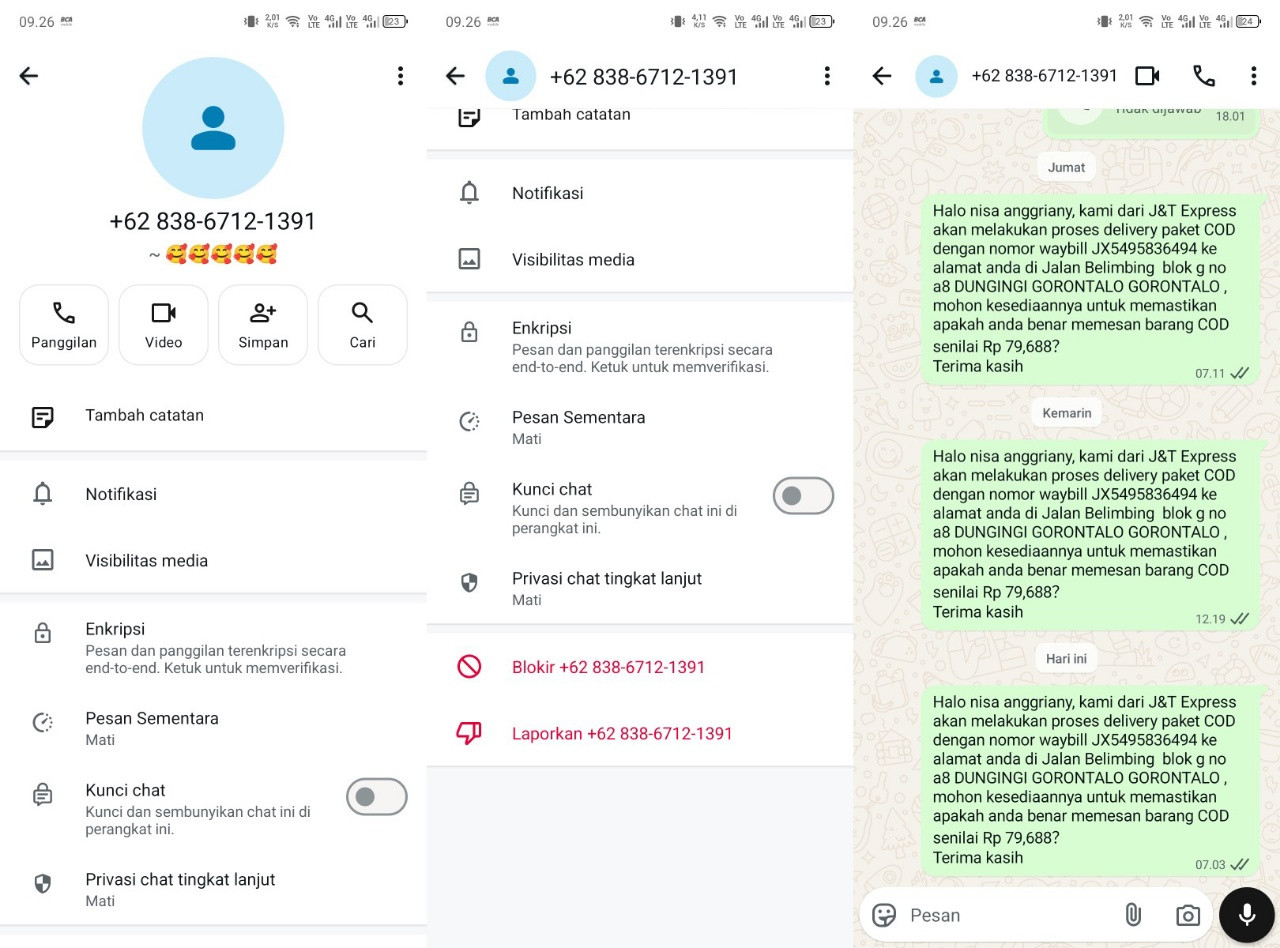The width and height of the screenshot is (1280, 948).
Task: Open Notifikasi settings in left screen
Action: pyautogui.click(x=213, y=494)
